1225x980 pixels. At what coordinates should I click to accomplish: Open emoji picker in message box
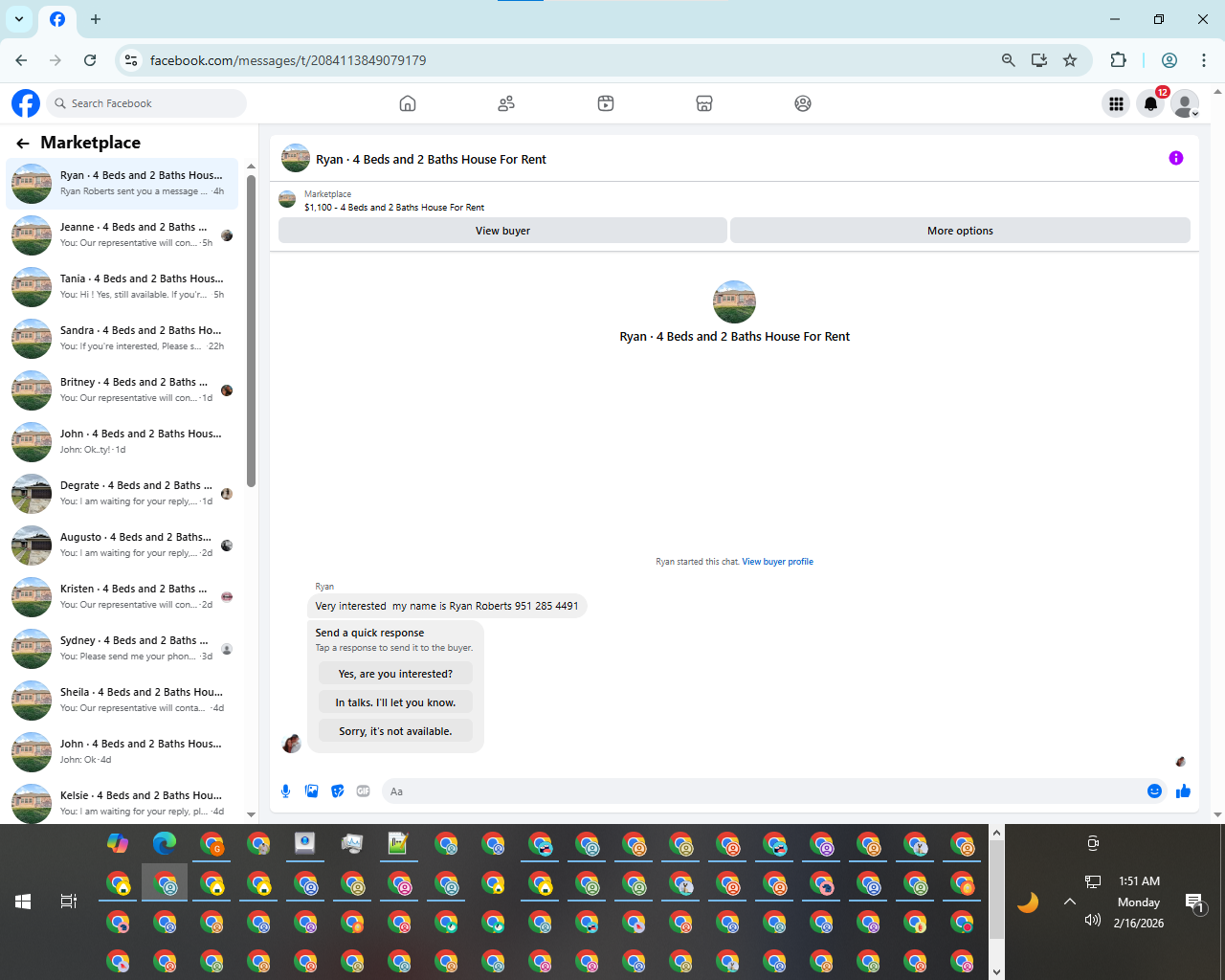coord(1154,791)
